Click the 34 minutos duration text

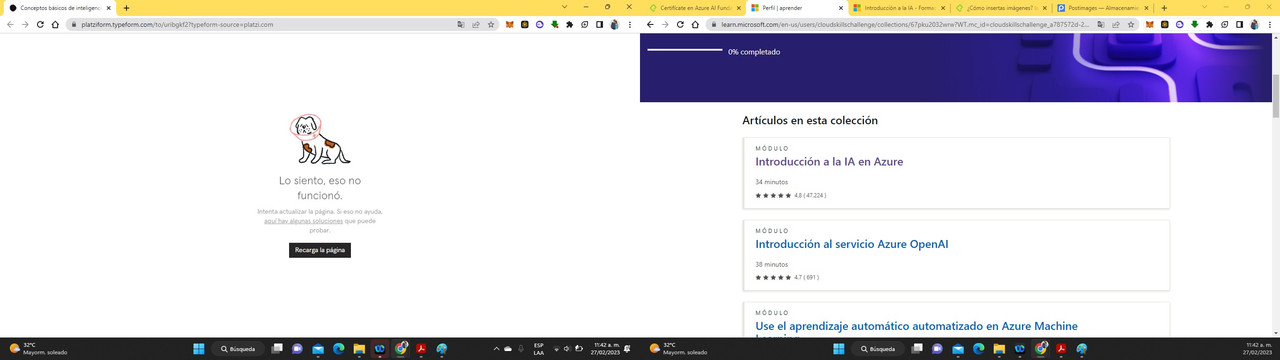(x=771, y=182)
